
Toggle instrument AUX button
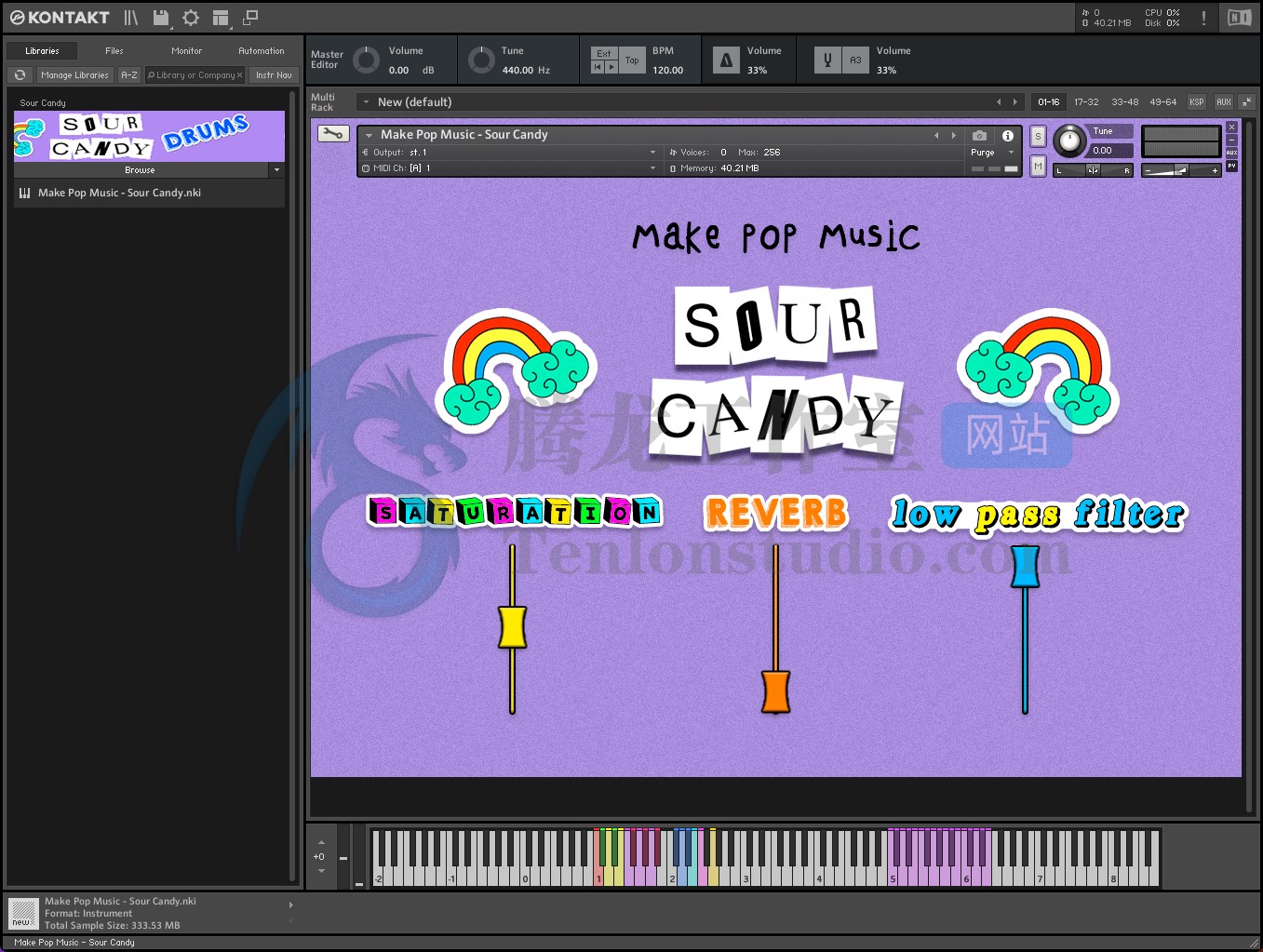(1231, 154)
